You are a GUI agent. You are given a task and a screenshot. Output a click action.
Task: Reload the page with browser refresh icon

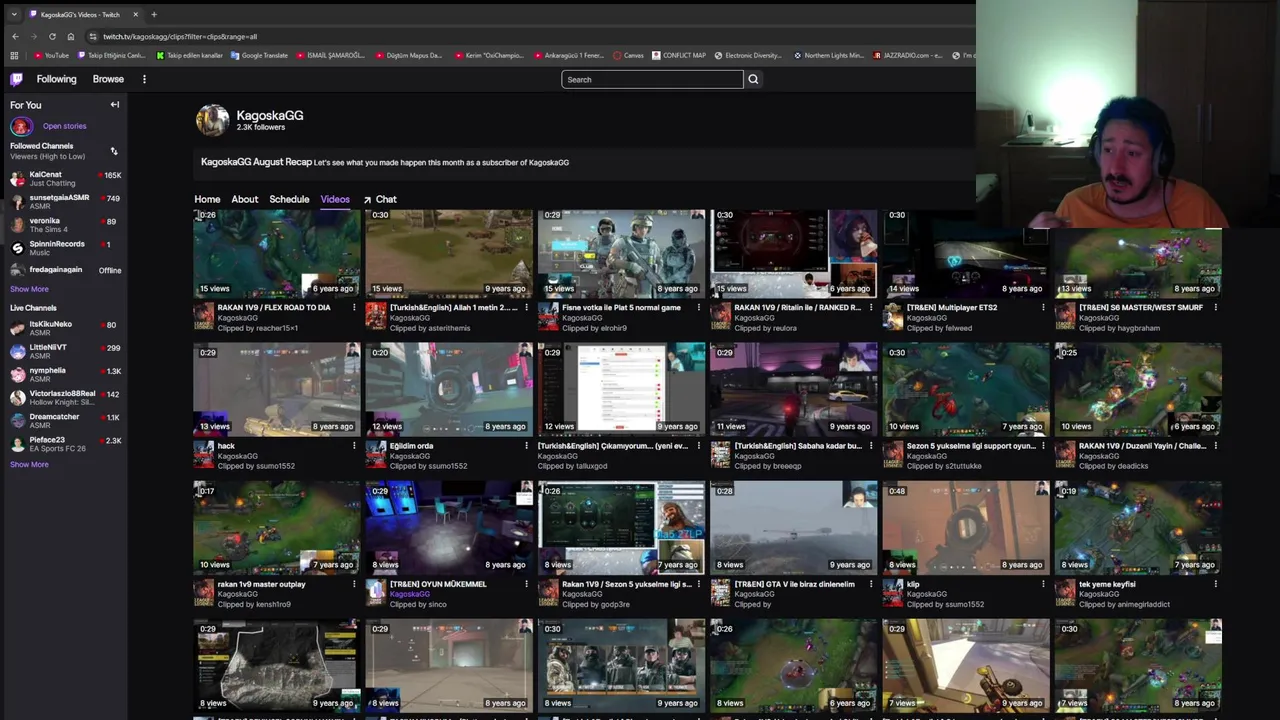pyautogui.click(x=52, y=36)
